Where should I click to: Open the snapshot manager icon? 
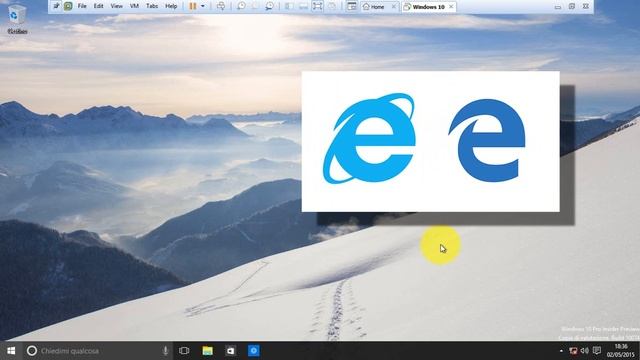269,6
